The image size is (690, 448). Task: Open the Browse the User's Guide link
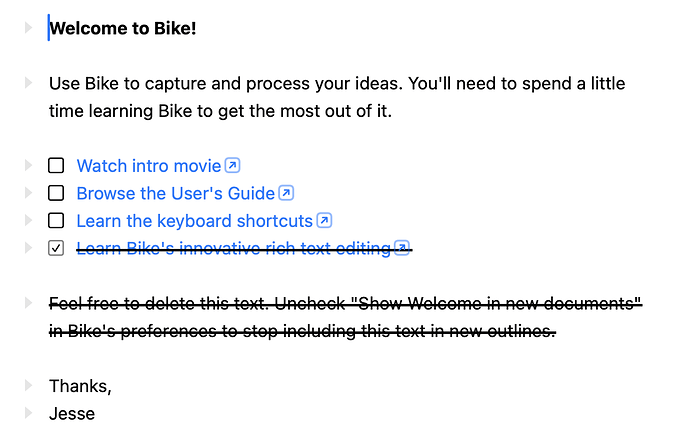coord(176,193)
